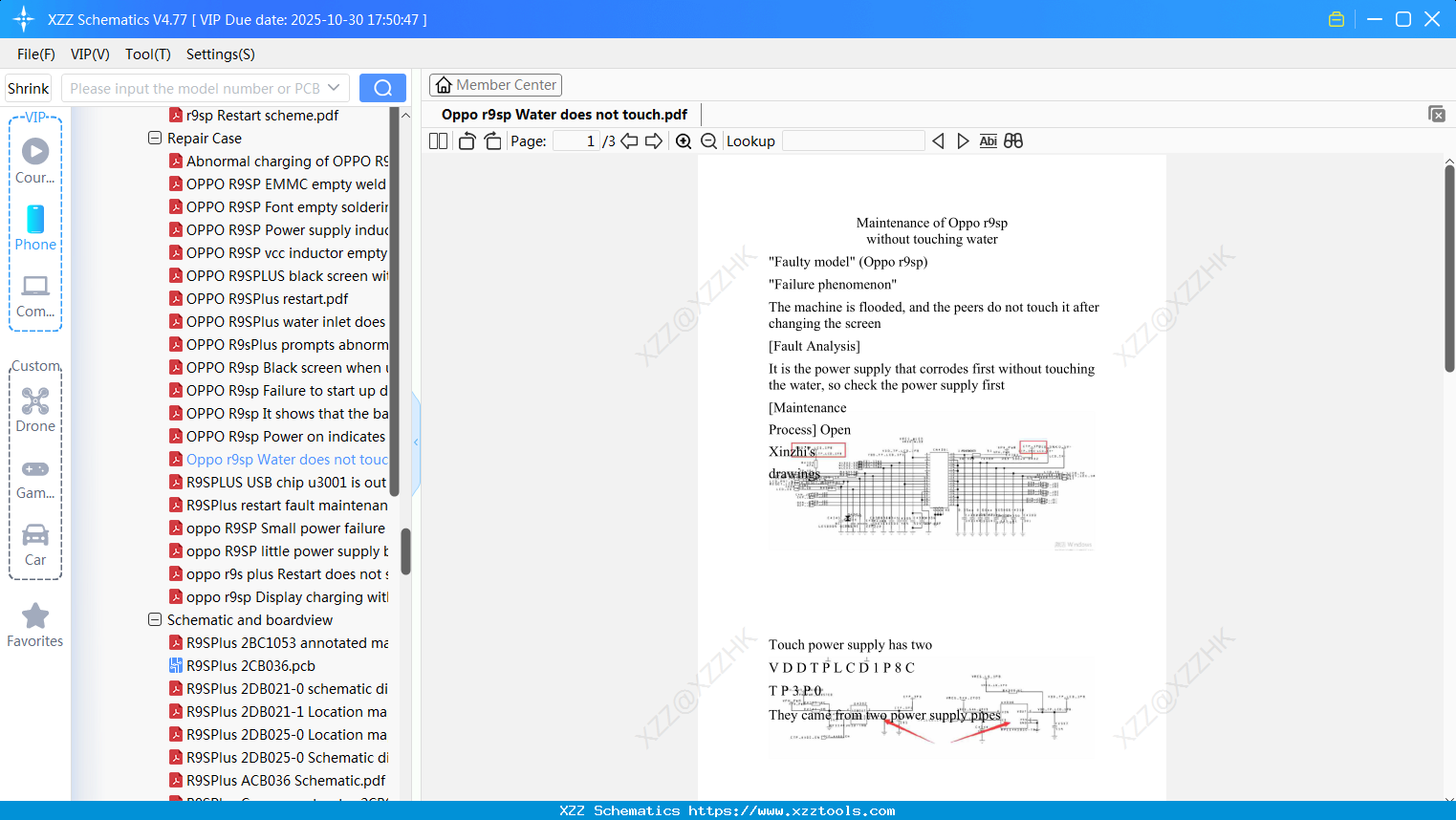Open the VIP(V) menu
The width and height of the screenshot is (1456, 820).
click(x=90, y=54)
